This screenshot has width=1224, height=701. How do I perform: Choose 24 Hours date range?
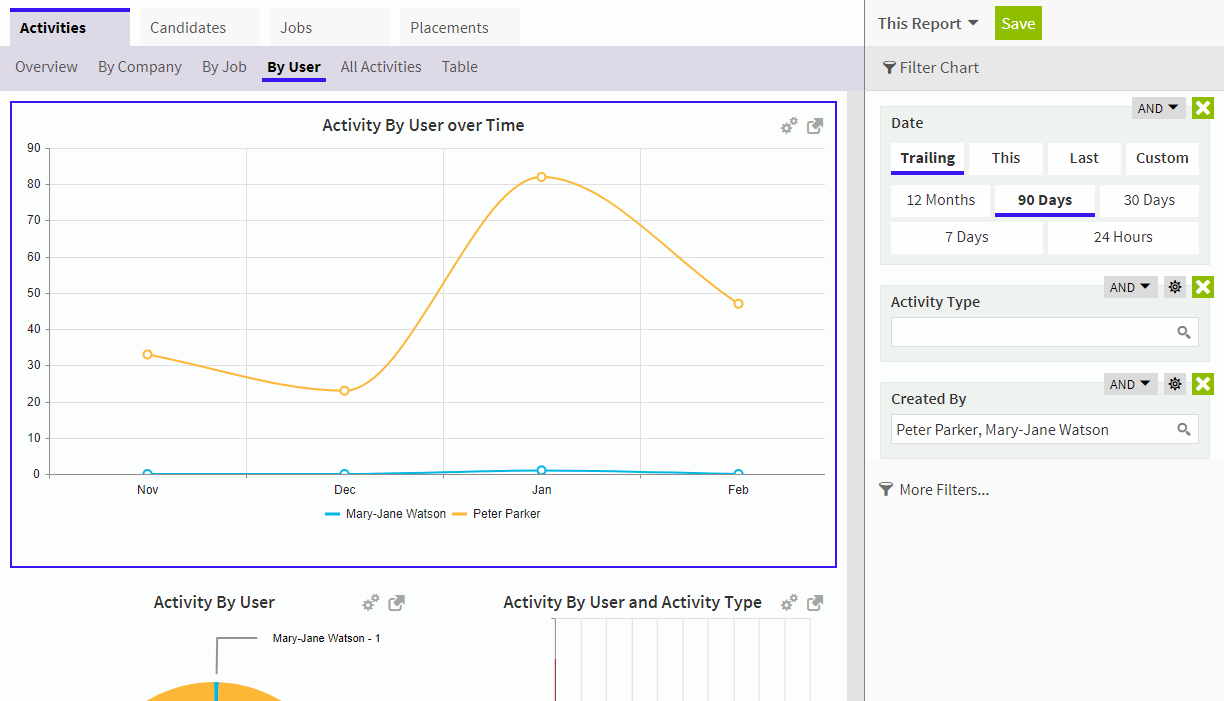pyautogui.click(x=1123, y=238)
